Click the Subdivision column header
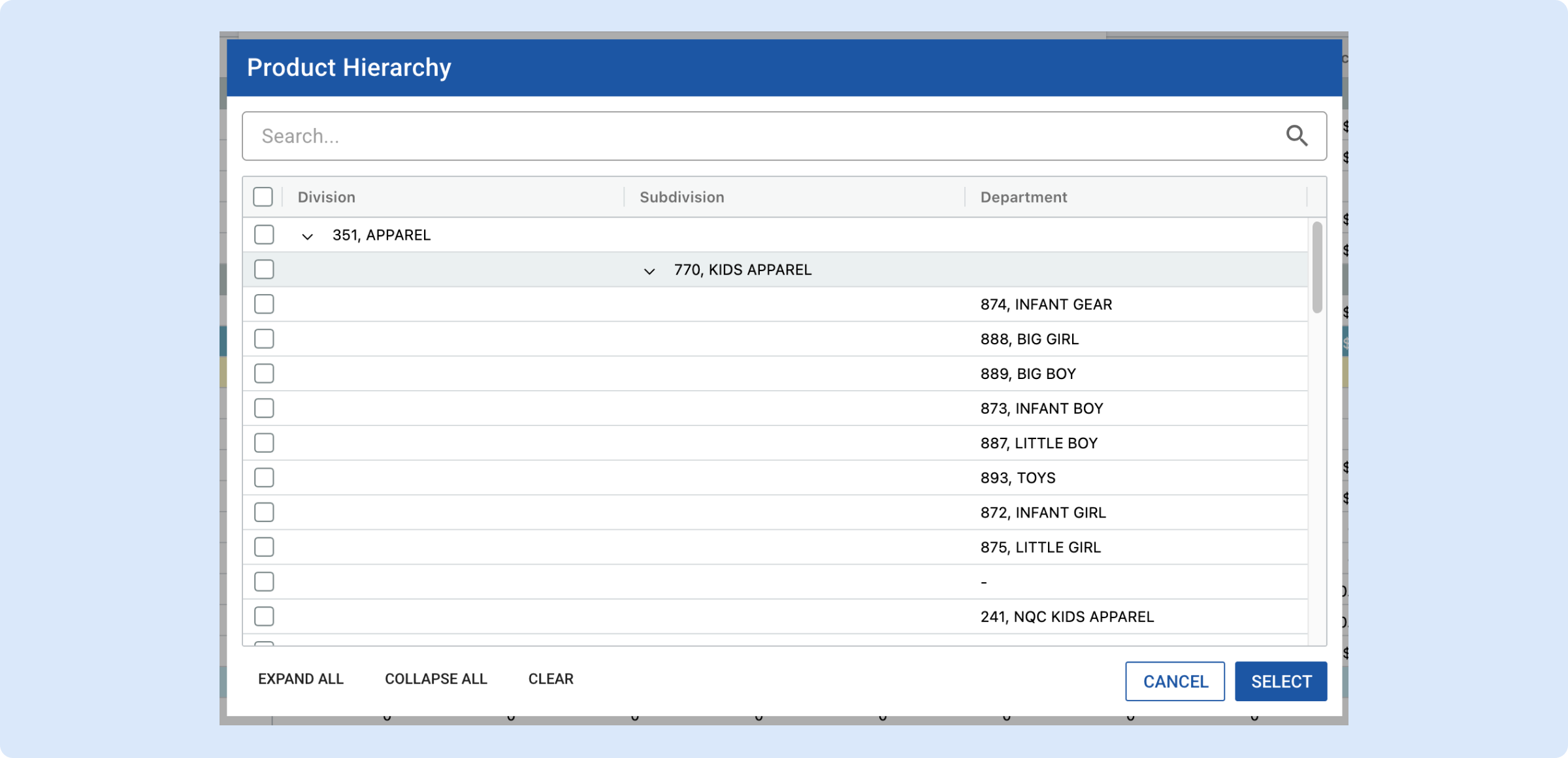This screenshot has width=1568, height=758. [681, 197]
